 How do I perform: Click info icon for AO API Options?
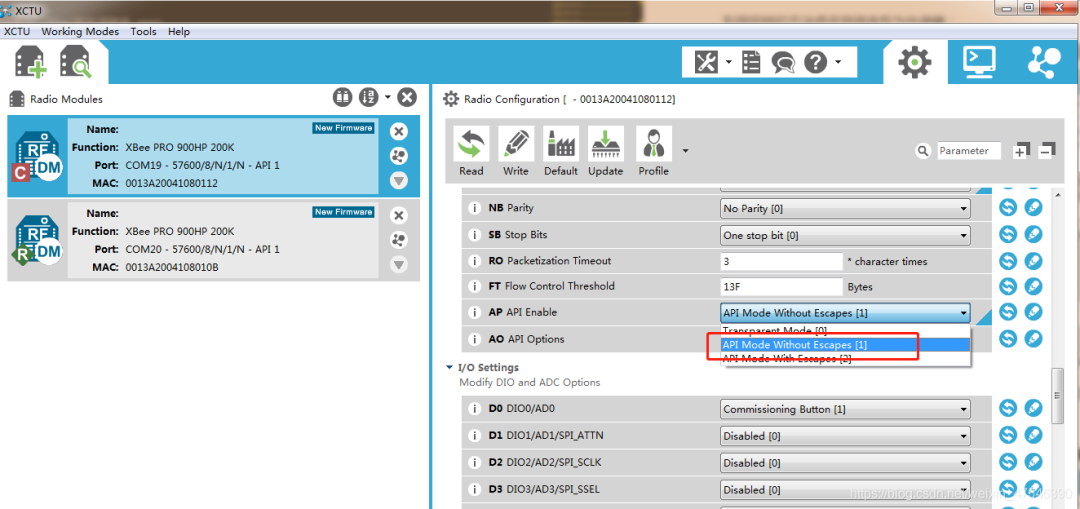(474, 340)
